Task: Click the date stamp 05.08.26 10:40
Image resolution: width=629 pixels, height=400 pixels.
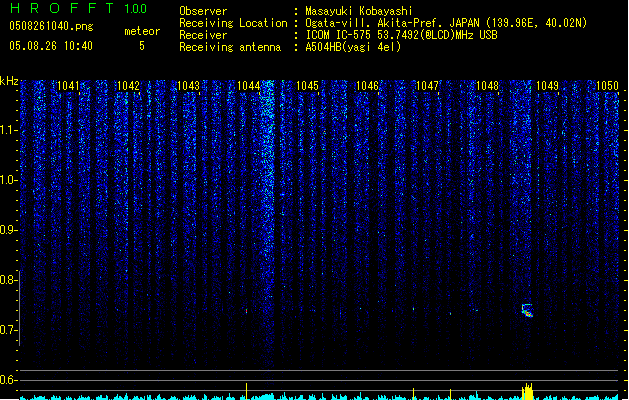Action: [51, 46]
